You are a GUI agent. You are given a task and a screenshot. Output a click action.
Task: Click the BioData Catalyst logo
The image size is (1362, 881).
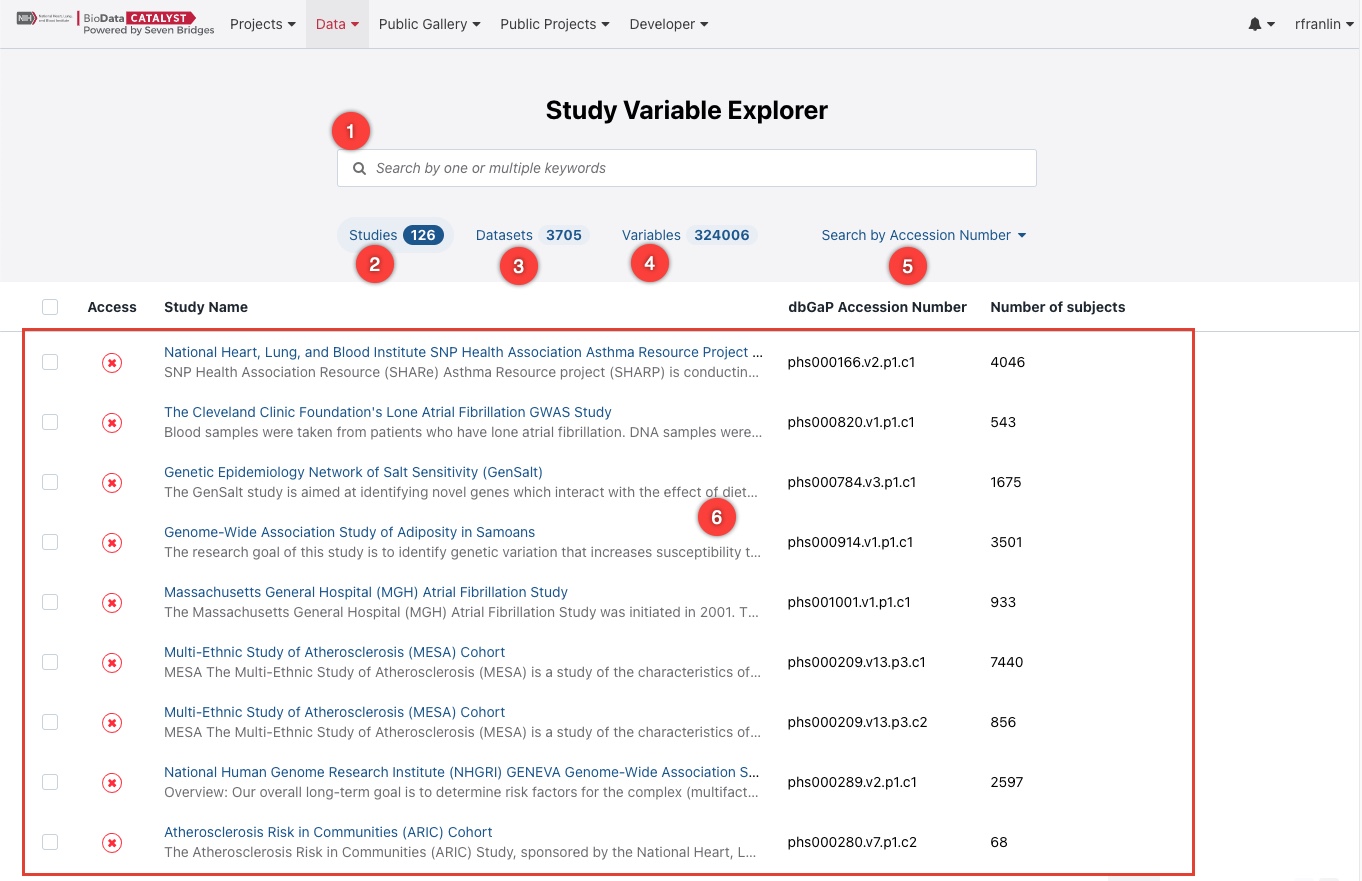tap(116, 23)
